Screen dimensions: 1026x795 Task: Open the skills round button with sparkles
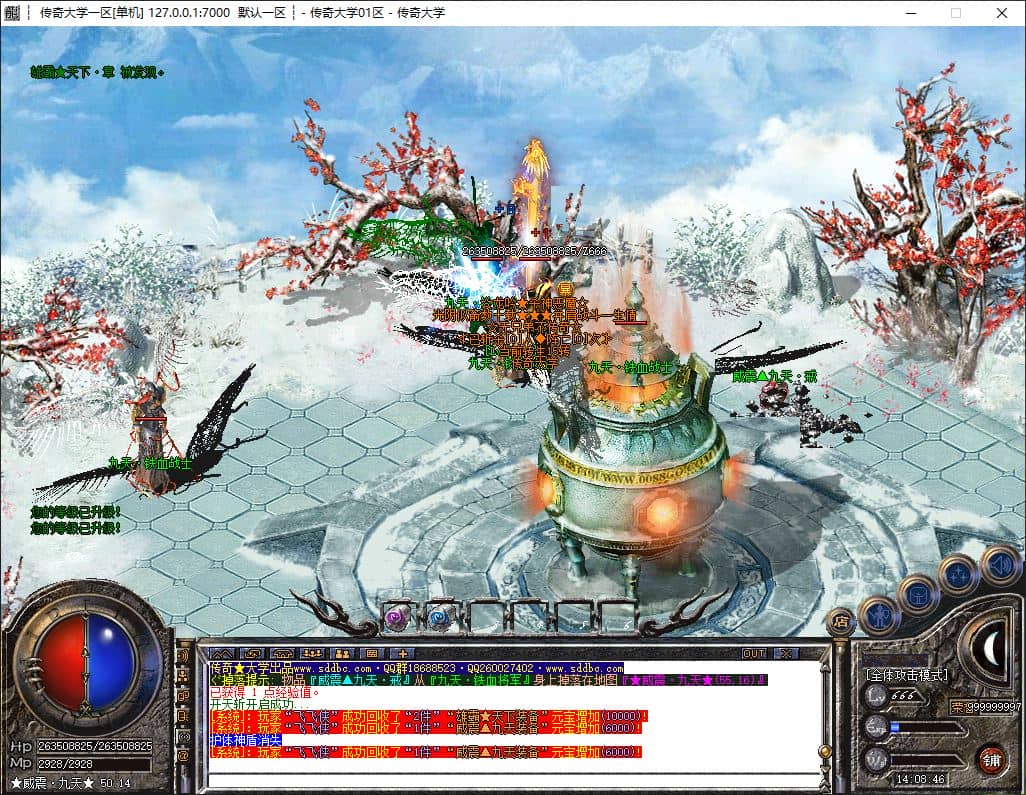tap(959, 574)
